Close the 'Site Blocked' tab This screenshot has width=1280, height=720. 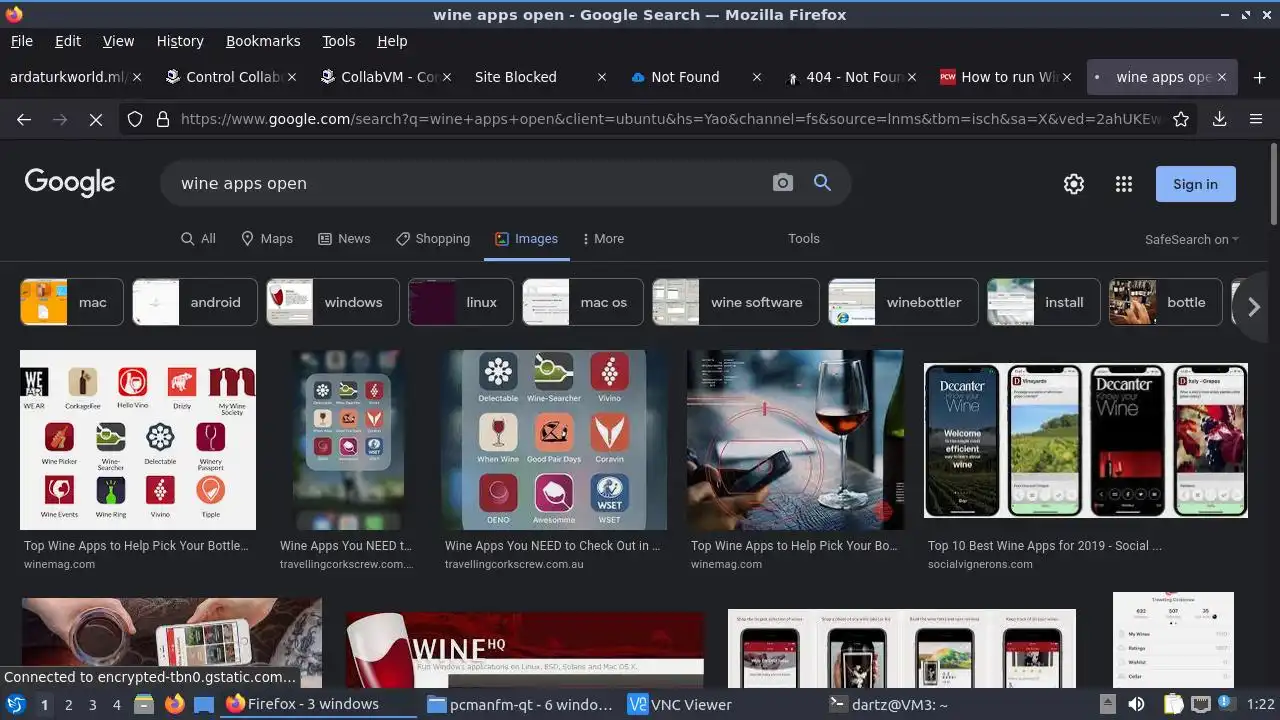coord(601,77)
